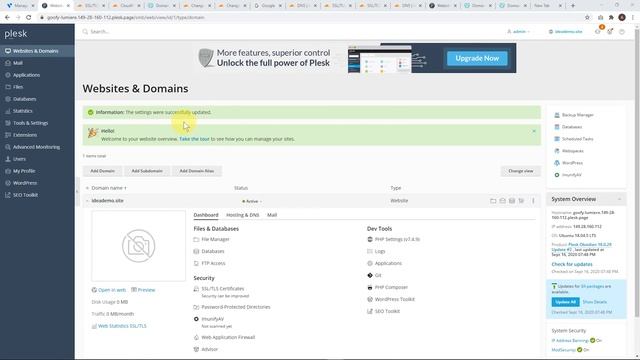This screenshot has width=640, height=360.
Task: Open Password-Protected Directories
Action: point(236,307)
